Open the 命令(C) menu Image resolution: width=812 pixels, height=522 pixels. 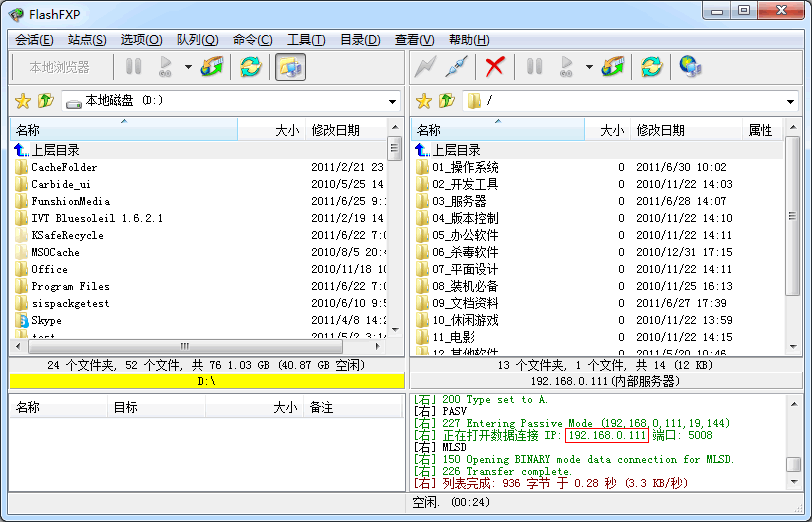pos(252,40)
